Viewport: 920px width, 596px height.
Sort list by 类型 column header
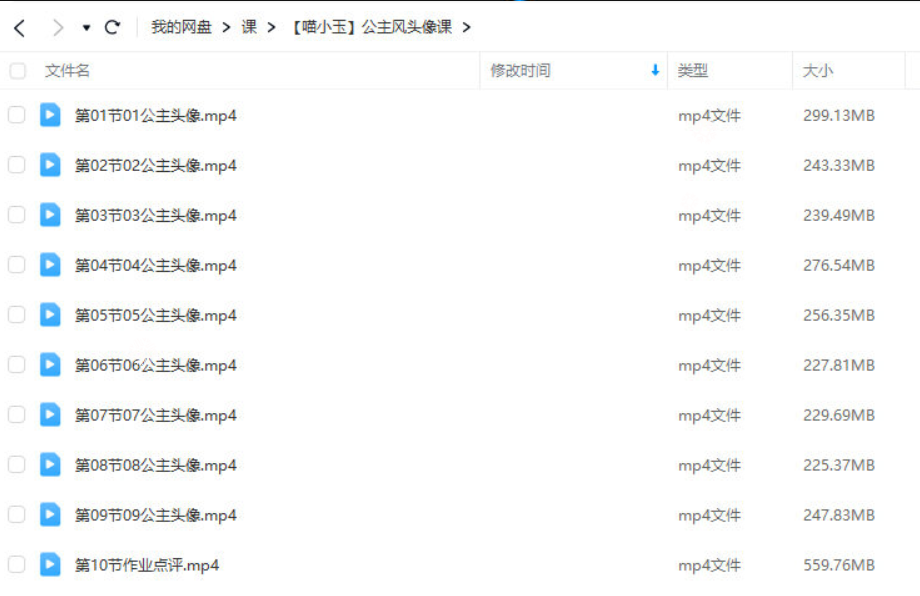(692, 71)
